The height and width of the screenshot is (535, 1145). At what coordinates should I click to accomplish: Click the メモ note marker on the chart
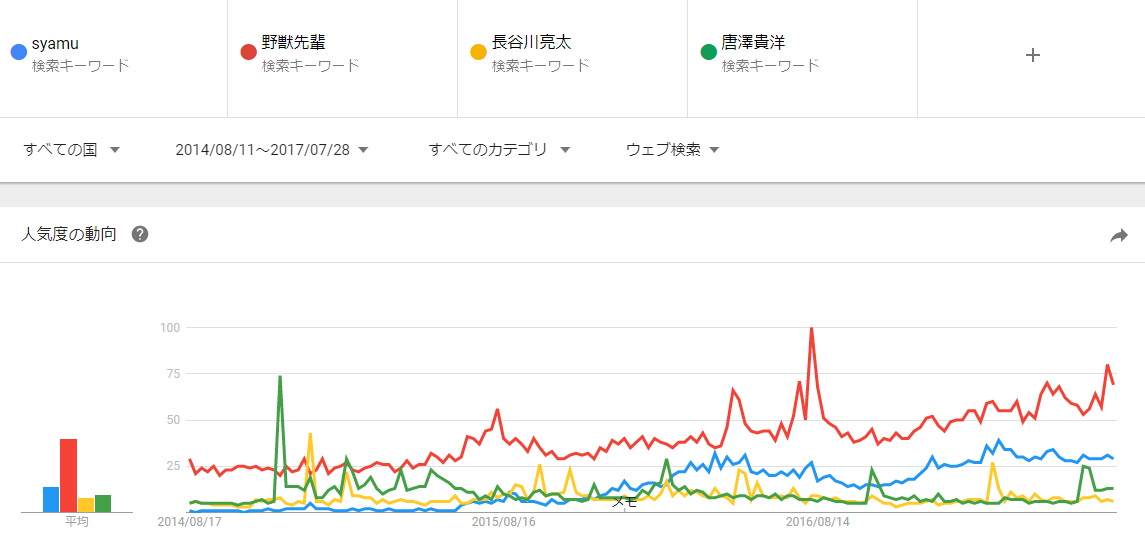624,501
